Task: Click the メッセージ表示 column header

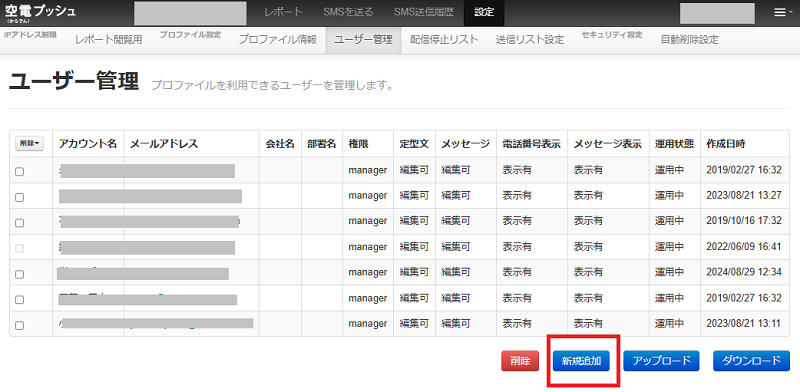Action: click(x=607, y=144)
